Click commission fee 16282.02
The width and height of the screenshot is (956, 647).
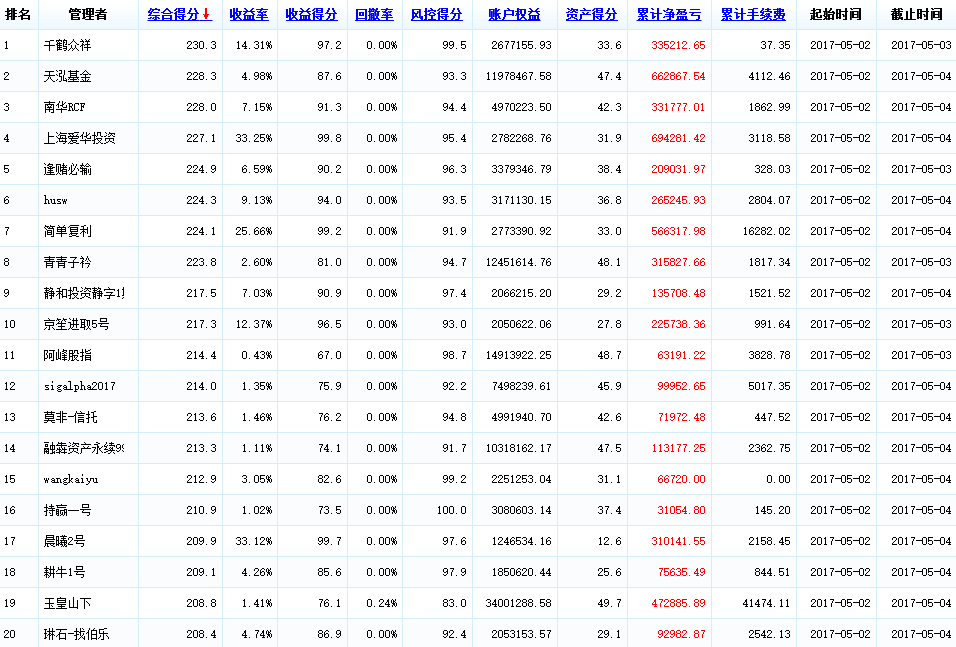click(x=766, y=231)
